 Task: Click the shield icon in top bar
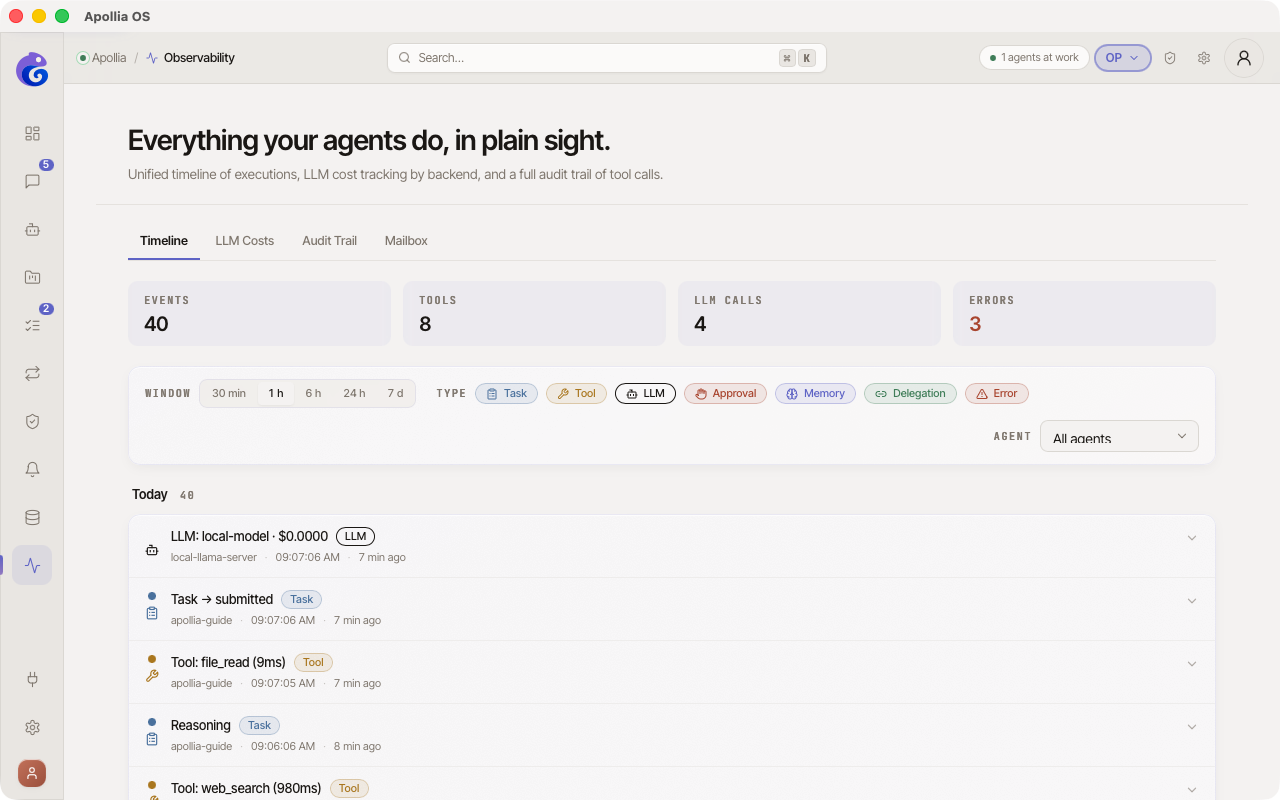click(1170, 58)
